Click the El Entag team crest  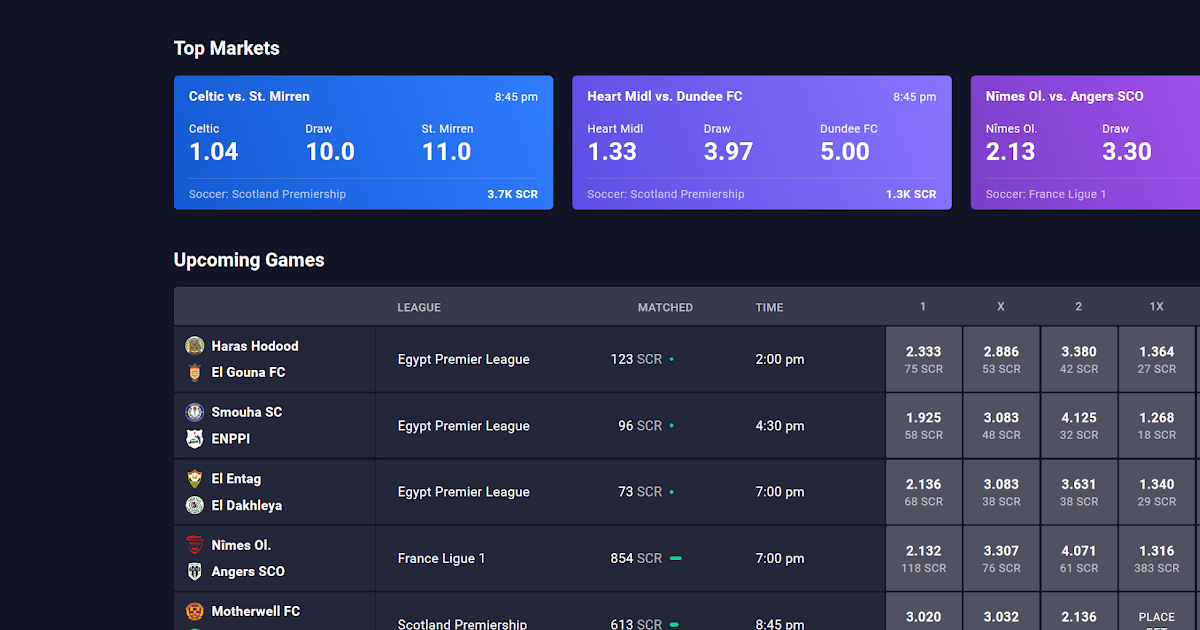(x=195, y=478)
